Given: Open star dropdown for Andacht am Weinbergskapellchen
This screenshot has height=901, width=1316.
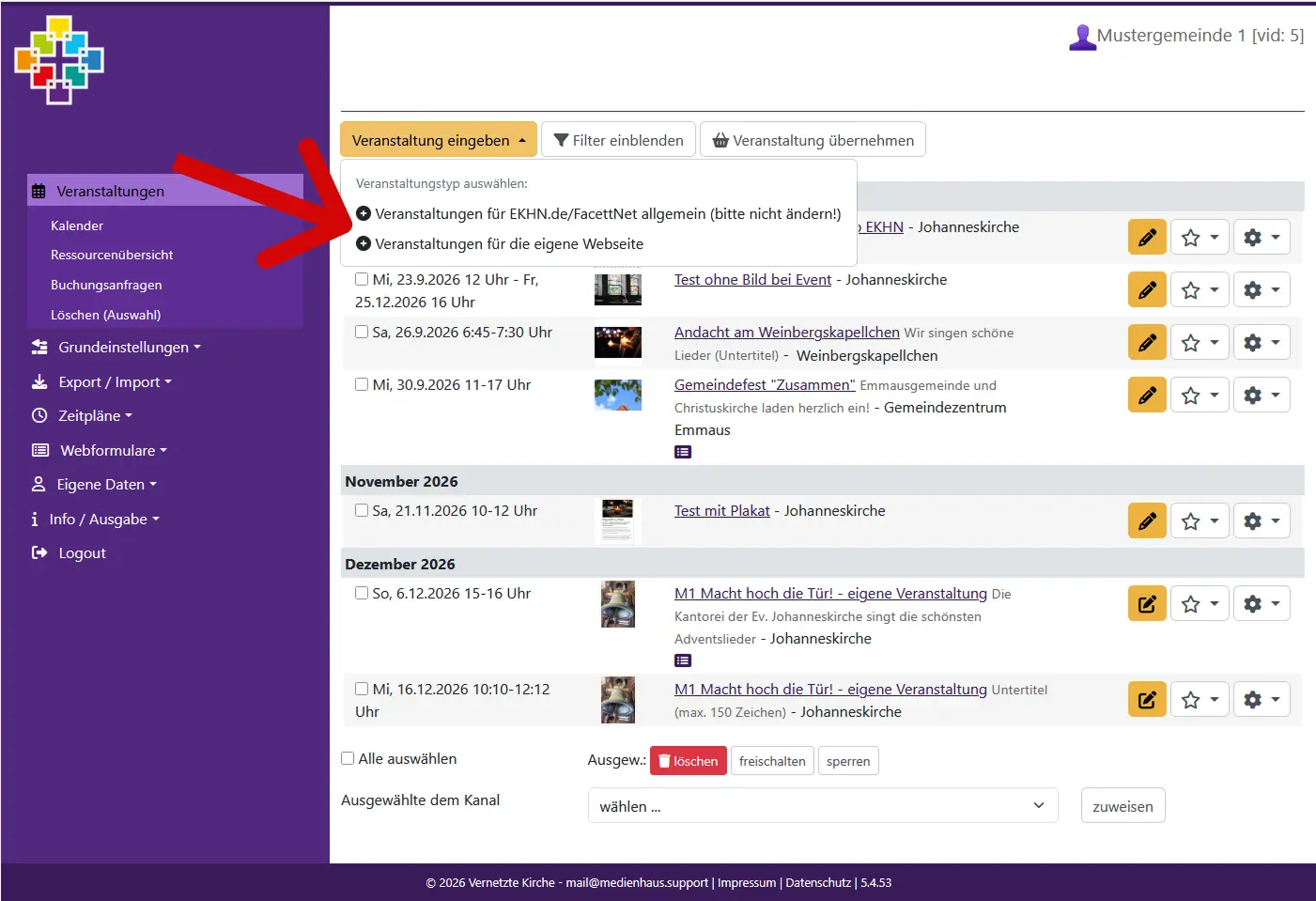Looking at the screenshot, I should [x=1200, y=342].
